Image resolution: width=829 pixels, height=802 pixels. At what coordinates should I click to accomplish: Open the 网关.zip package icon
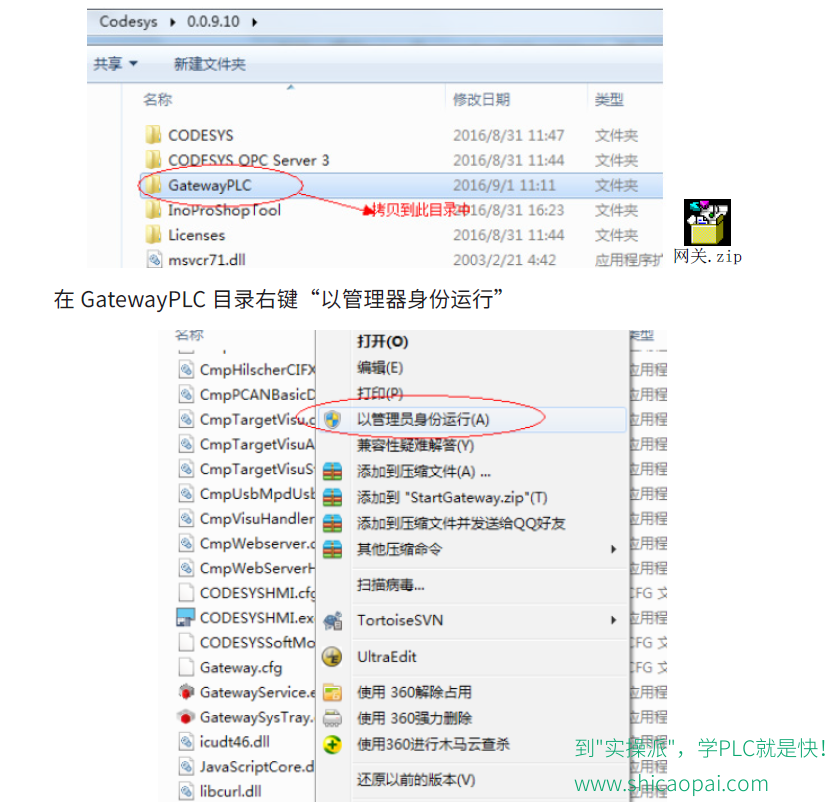(707, 222)
